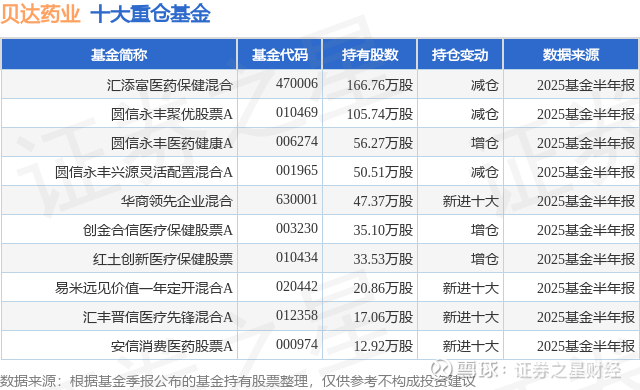Select the 圆信永丰医药健康A row name

pyautogui.click(x=172, y=143)
